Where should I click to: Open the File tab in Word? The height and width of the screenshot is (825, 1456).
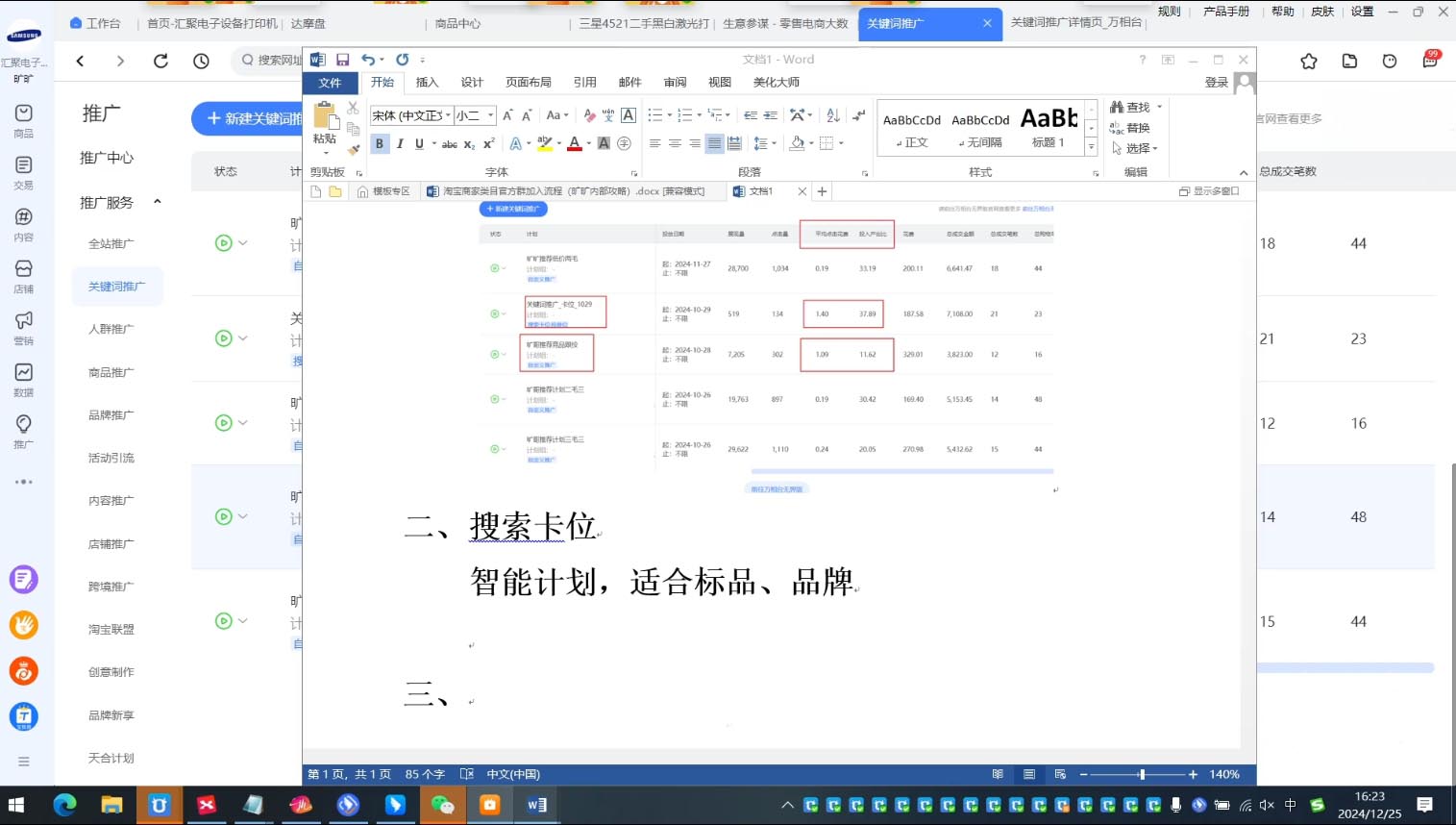click(x=330, y=83)
